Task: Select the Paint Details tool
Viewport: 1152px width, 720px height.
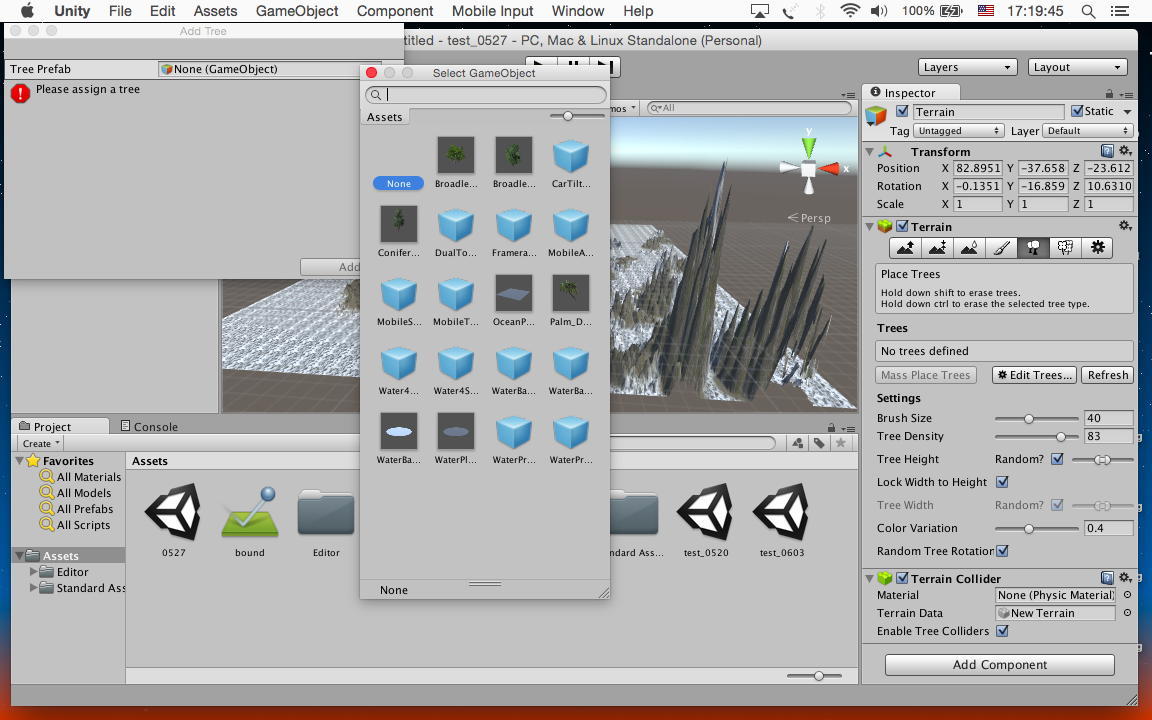Action: [1066, 248]
